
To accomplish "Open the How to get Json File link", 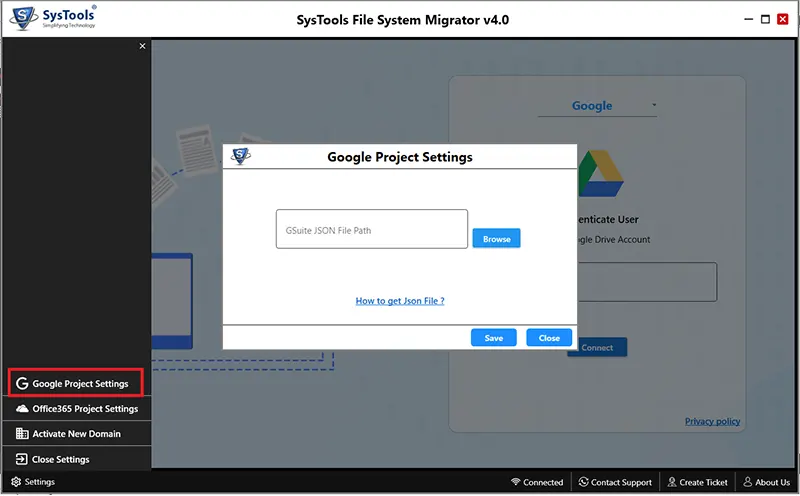I will tap(399, 301).
